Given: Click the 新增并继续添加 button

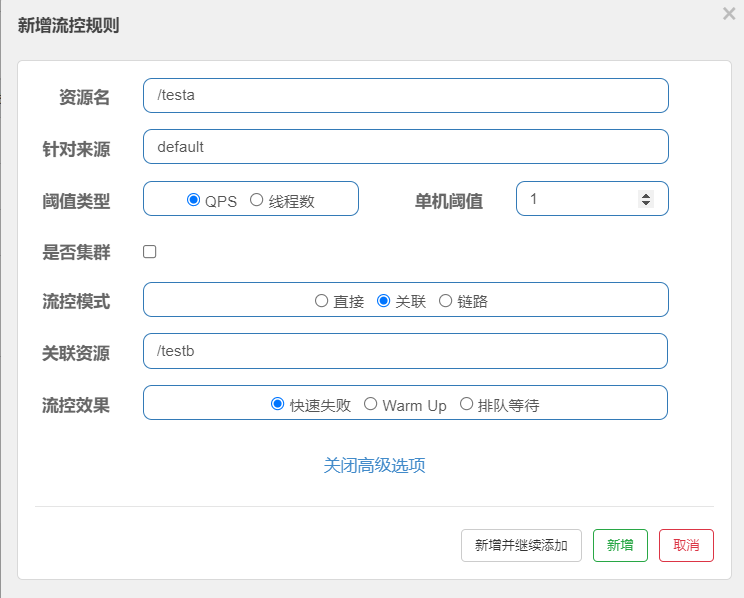Looking at the screenshot, I should pos(521,545).
